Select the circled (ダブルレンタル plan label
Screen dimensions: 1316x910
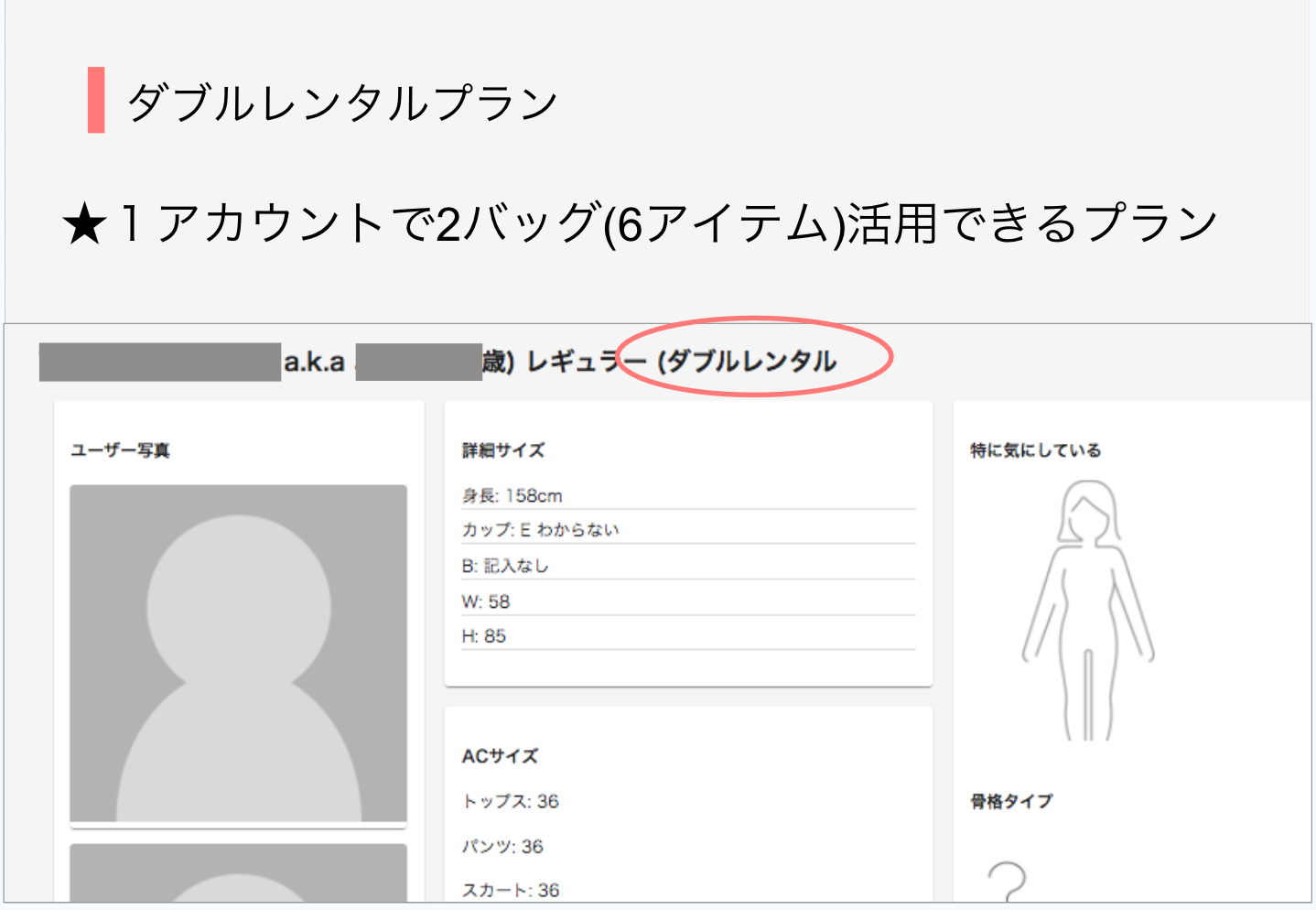(747, 361)
